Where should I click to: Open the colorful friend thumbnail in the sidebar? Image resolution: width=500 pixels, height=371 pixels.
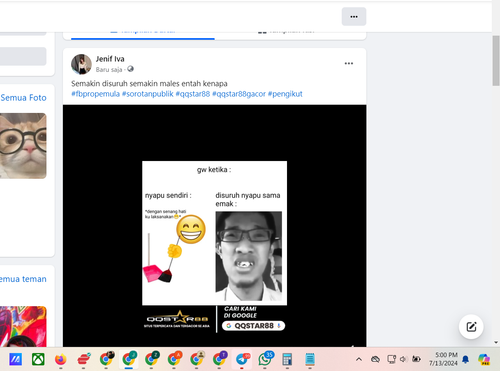pos(23,327)
